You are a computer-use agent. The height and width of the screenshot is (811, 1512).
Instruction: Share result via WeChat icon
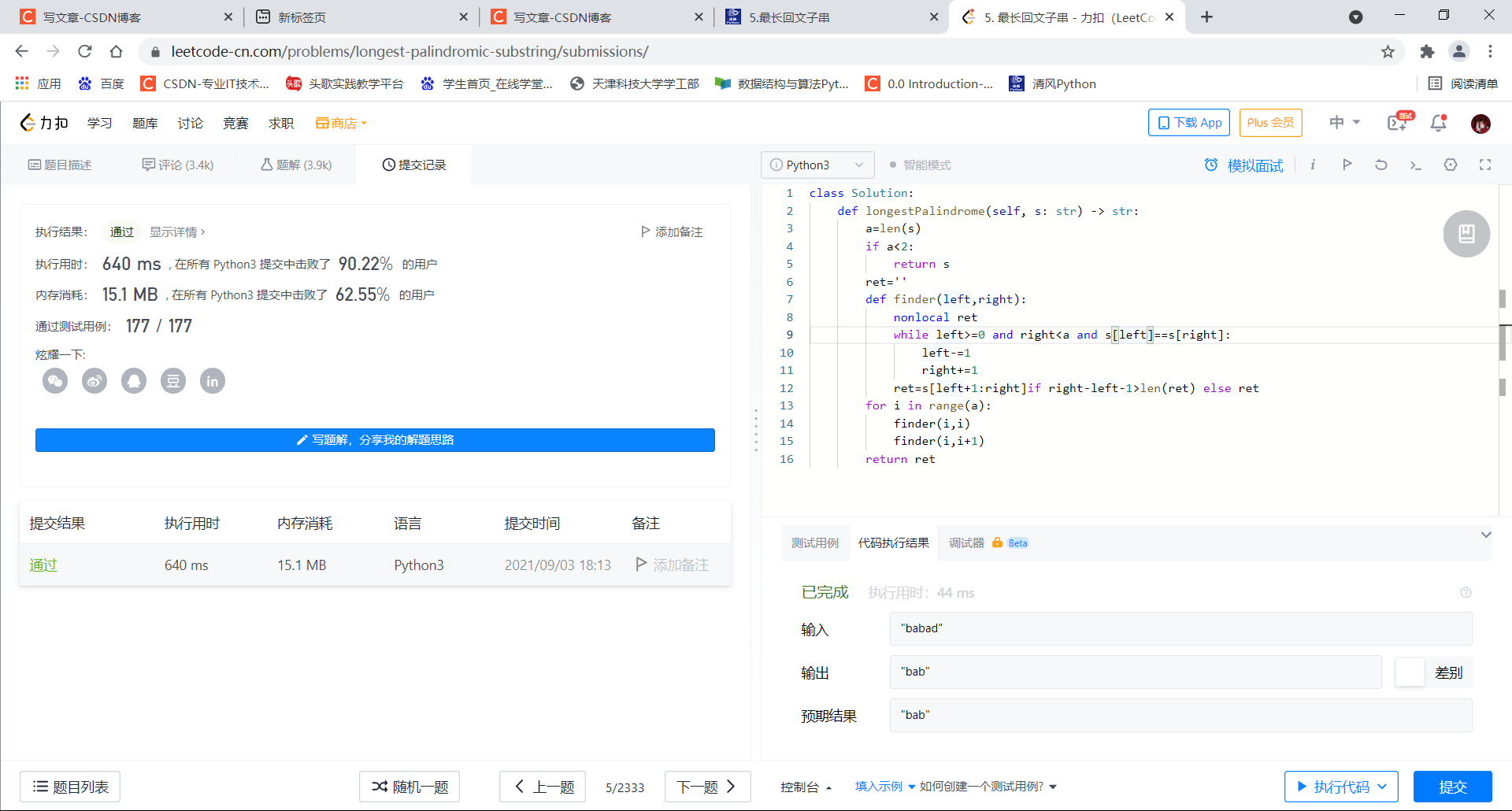pos(55,380)
